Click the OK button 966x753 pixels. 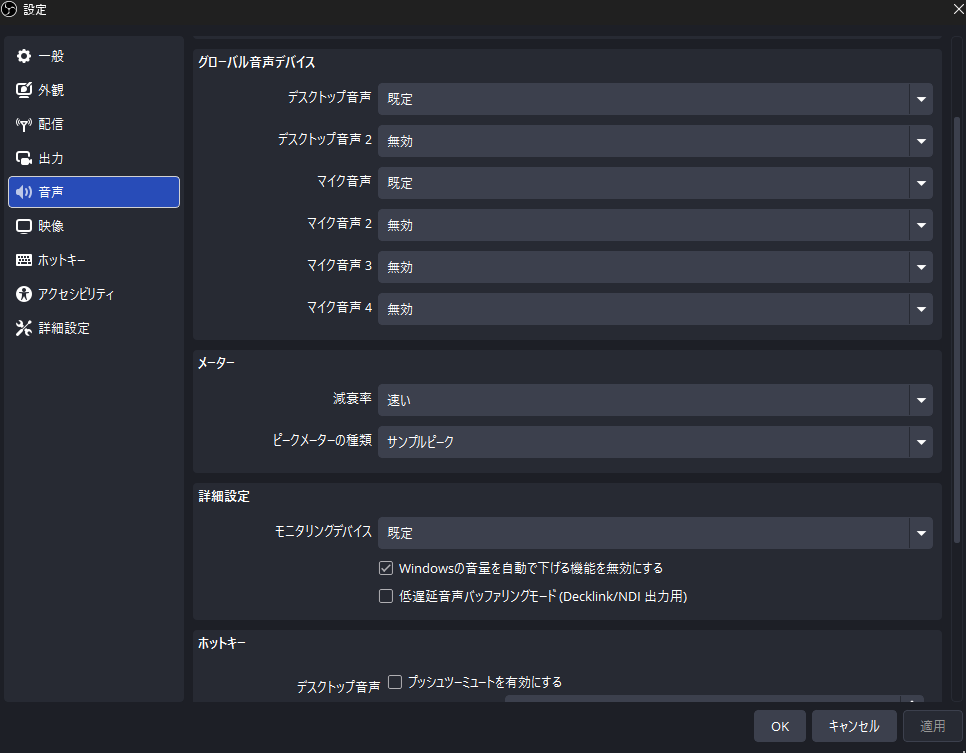click(779, 727)
